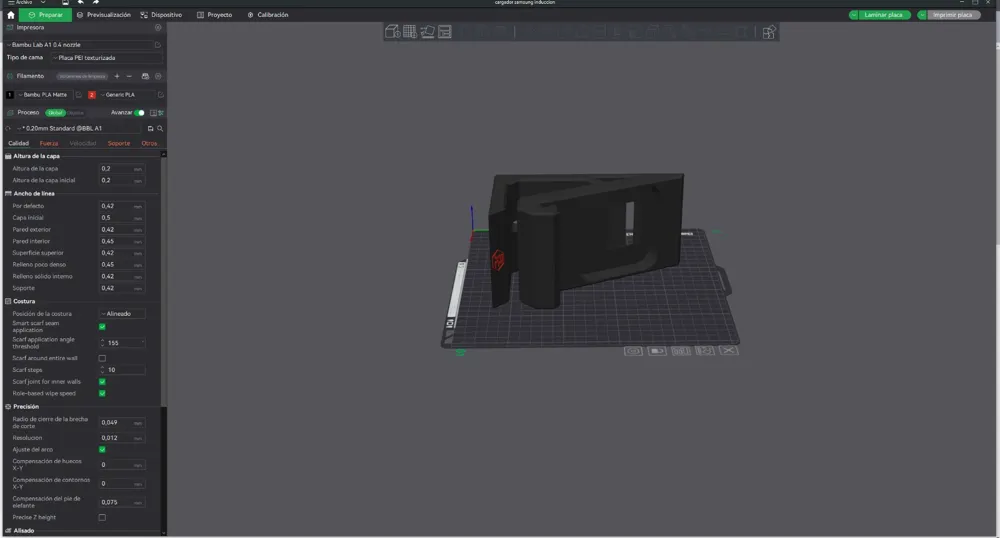Undo the last action
1000x538 pixels.
coord(80,3)
